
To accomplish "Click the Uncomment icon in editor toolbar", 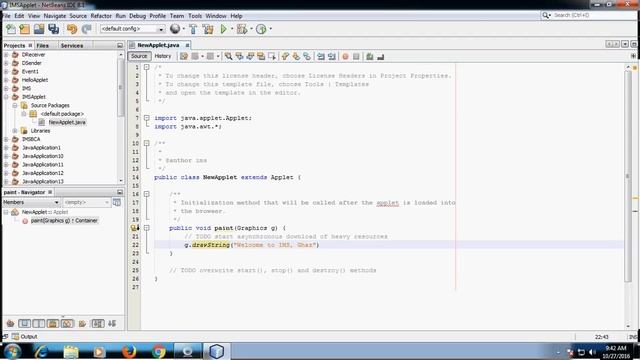I will click(380, 56).
